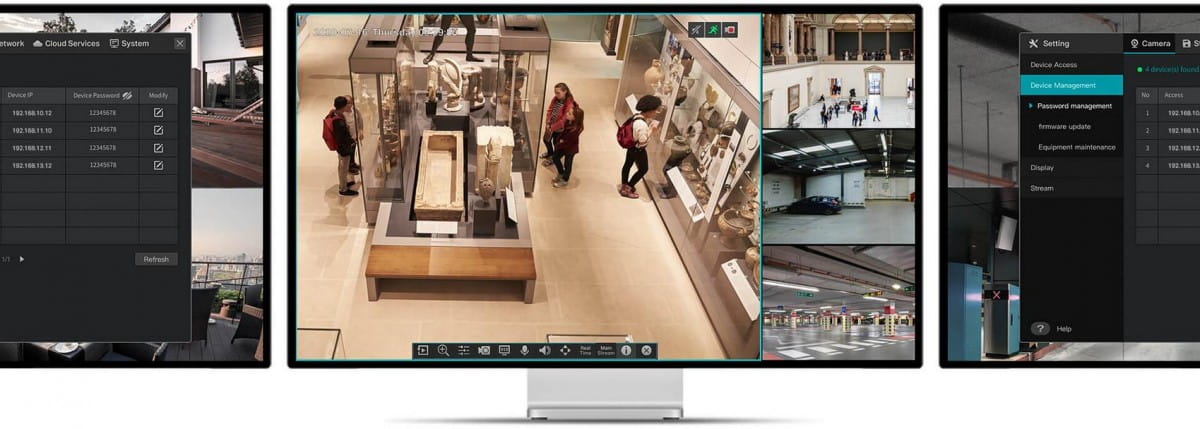Image resolution: width=1200 pixels, height=429 pixels.
Task: Go to next page arrow in device list
Action: tap(22, 259)
